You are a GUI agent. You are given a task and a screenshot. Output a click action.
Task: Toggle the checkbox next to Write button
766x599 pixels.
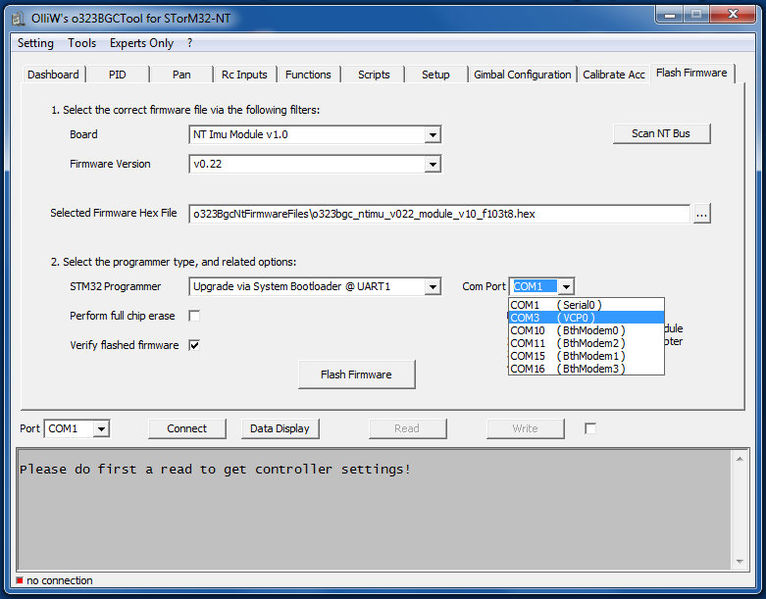(x=590, y=428)
